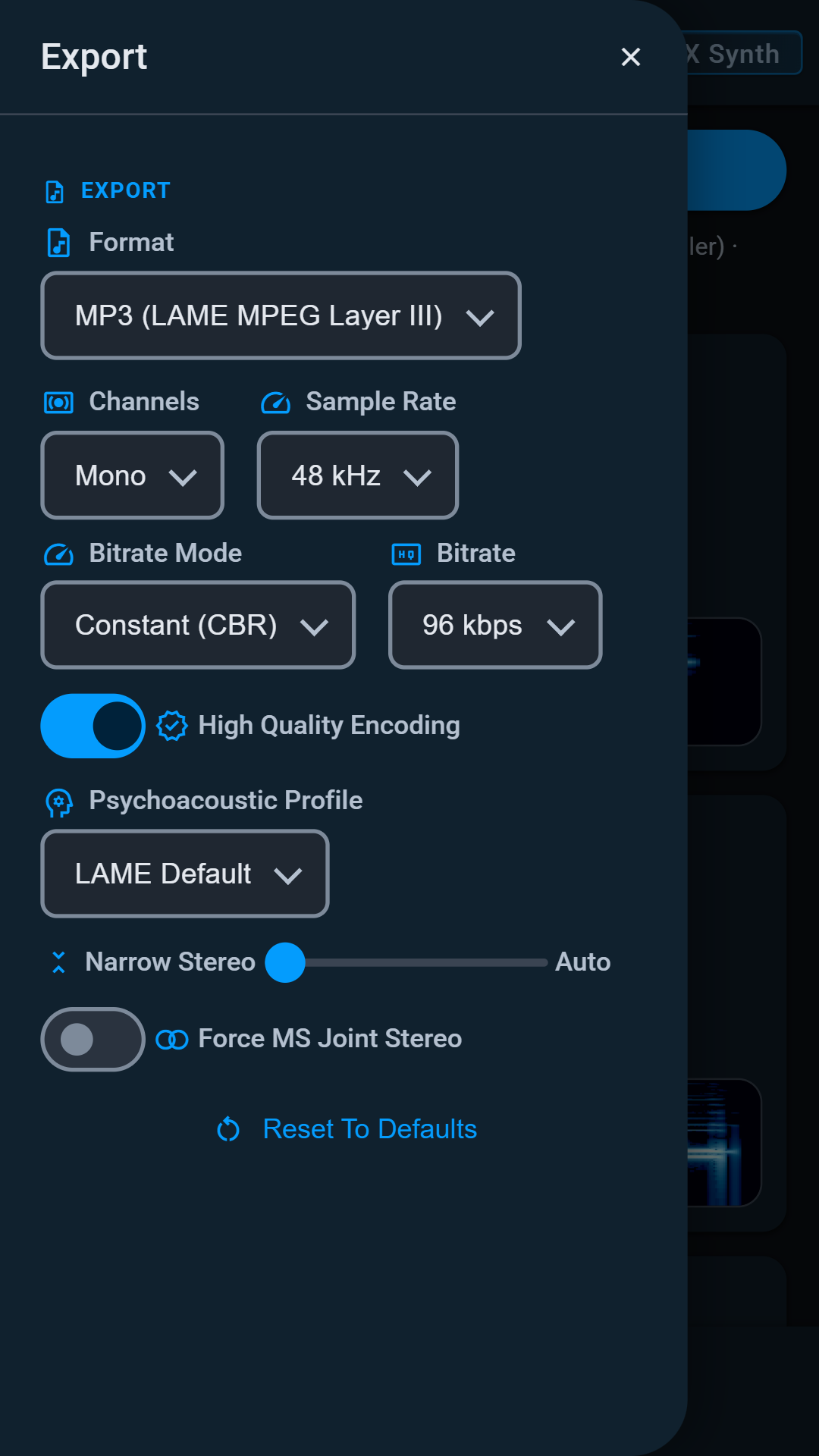Click the blue rounded button behind the panel

pyautogui.click(x=736, y=170)
